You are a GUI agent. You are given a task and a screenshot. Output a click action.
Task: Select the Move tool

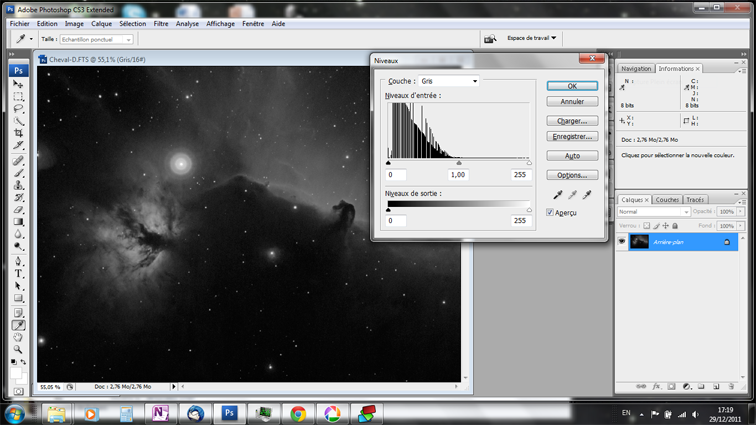point(18,84)
